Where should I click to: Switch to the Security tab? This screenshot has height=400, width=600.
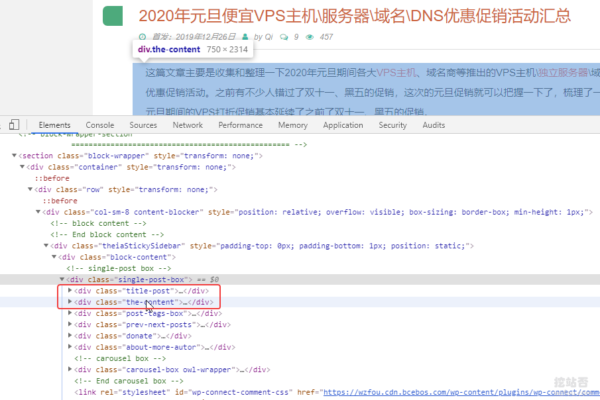point(393,125)
